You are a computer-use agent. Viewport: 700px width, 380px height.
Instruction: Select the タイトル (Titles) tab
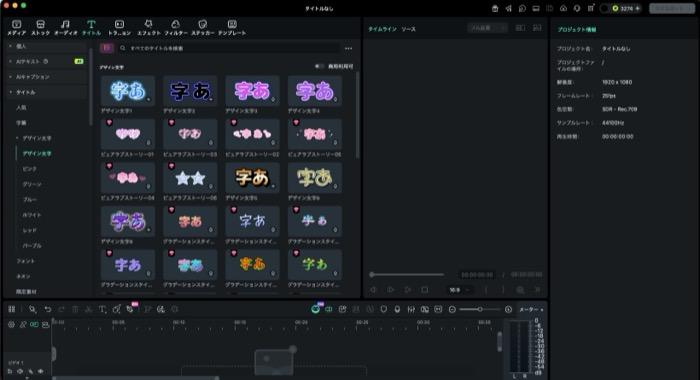tap(92, 28)
